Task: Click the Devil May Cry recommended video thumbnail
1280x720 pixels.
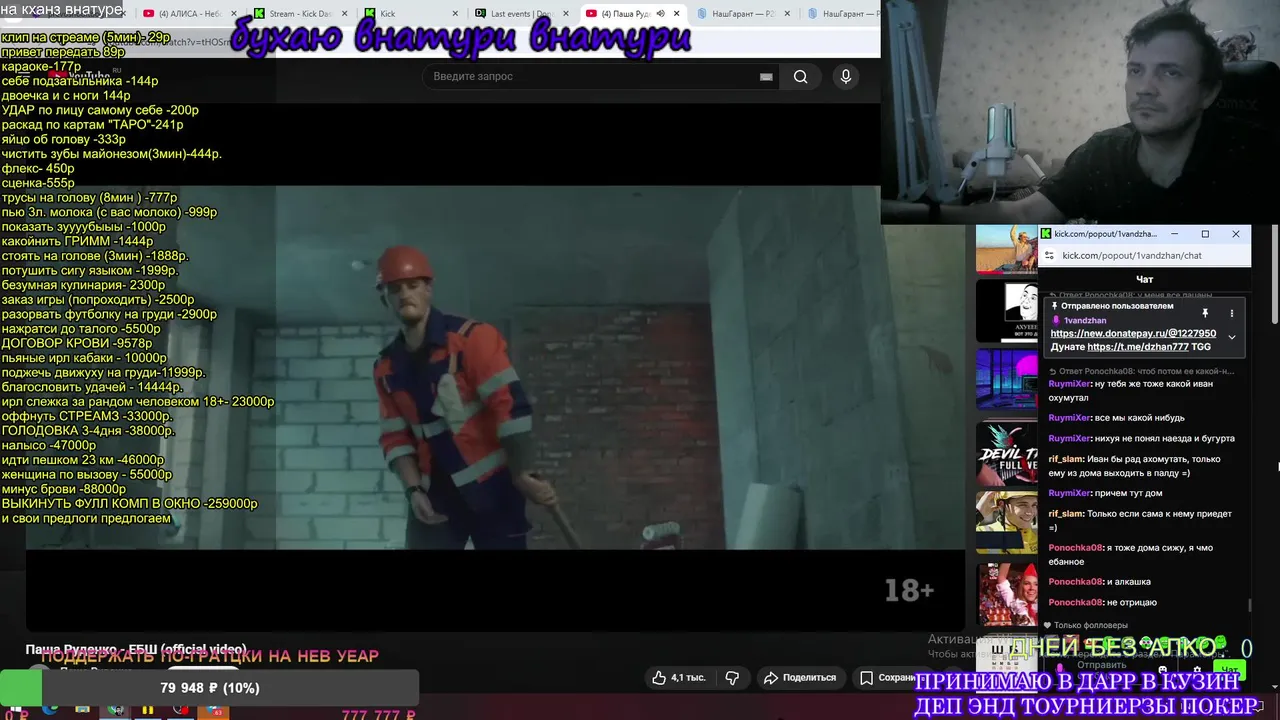Action: [x=1007, y=454]
